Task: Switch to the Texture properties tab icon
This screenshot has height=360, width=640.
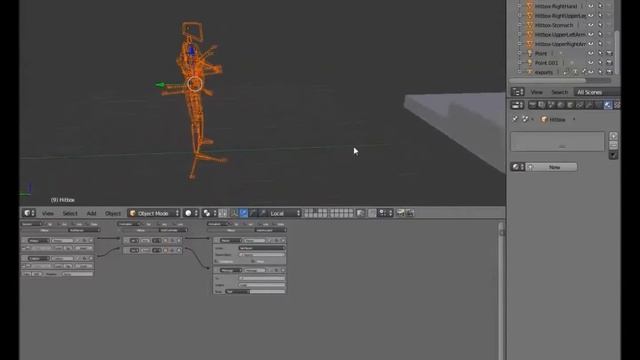Action: tap(617, 105)
